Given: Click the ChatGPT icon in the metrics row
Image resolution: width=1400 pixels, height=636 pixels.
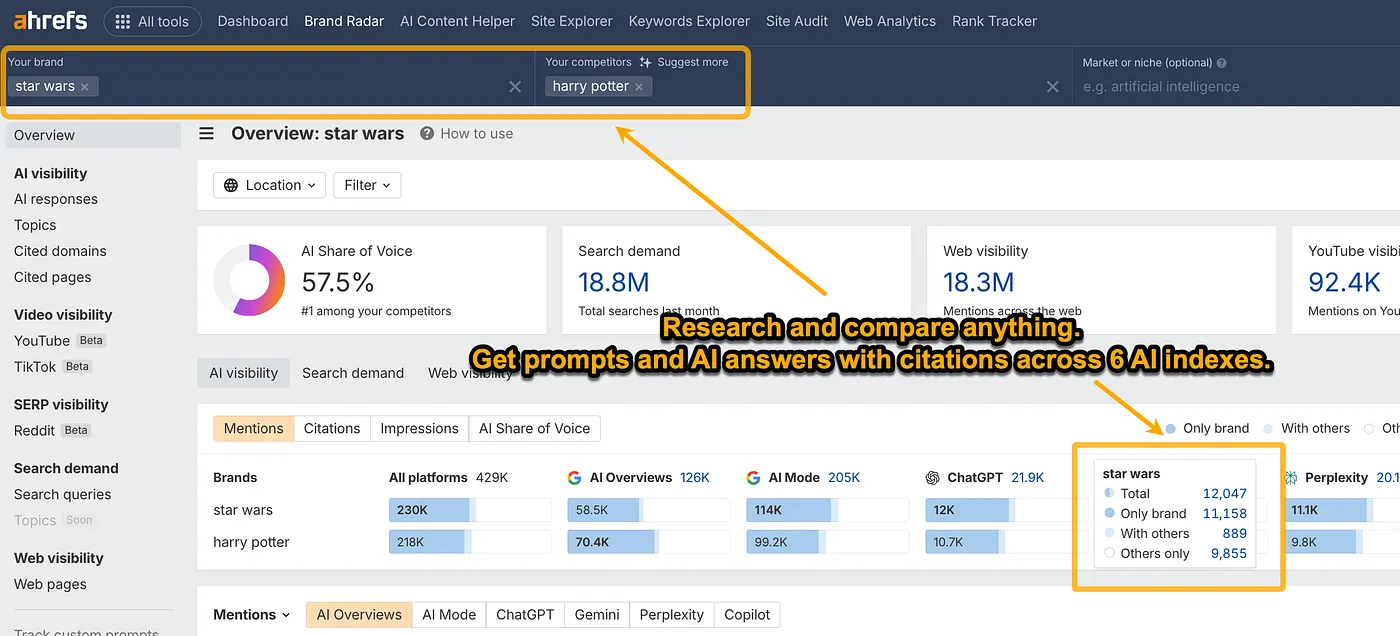Looking at the screenshot, I should pyautogui.click(x=933, y=477).
